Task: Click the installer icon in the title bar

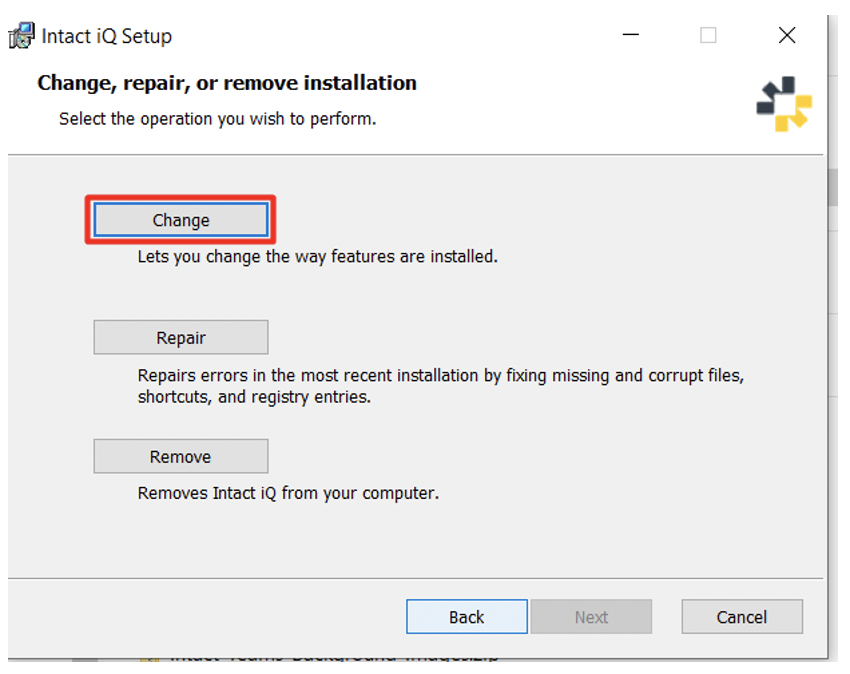Action: 21,34
